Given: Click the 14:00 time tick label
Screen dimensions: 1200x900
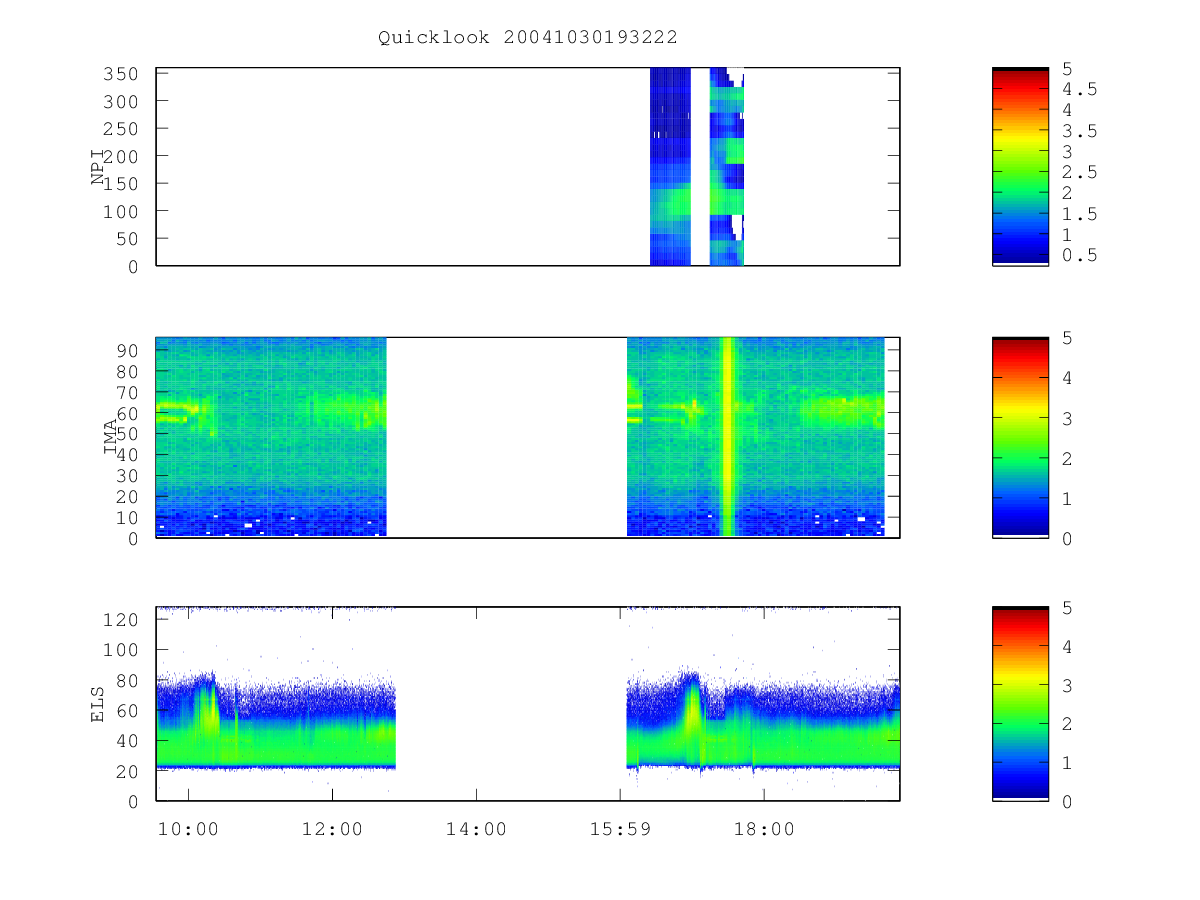Looking at the screenshot, I should tap(476, 829).
